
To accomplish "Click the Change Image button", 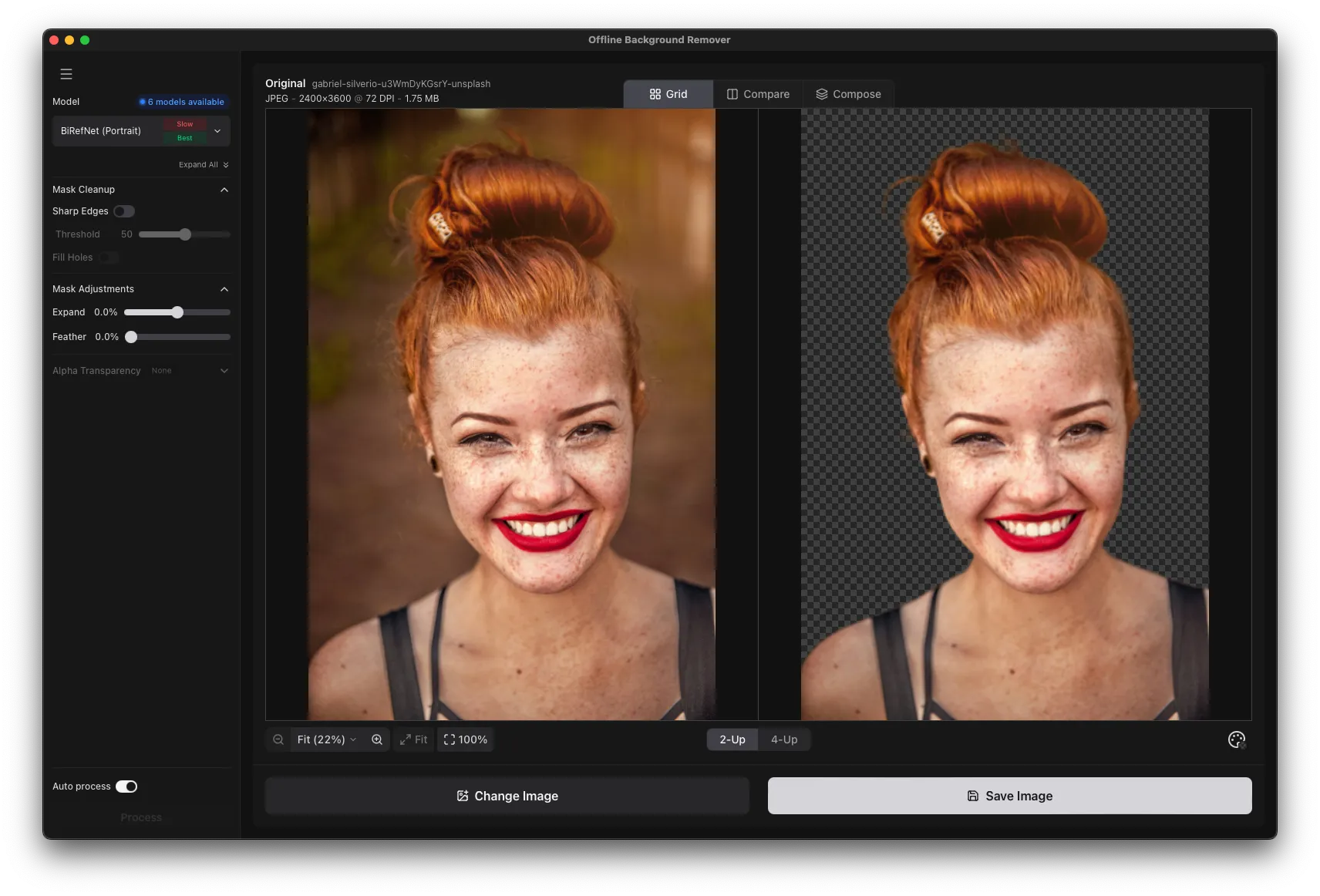I will click(507, 795).
